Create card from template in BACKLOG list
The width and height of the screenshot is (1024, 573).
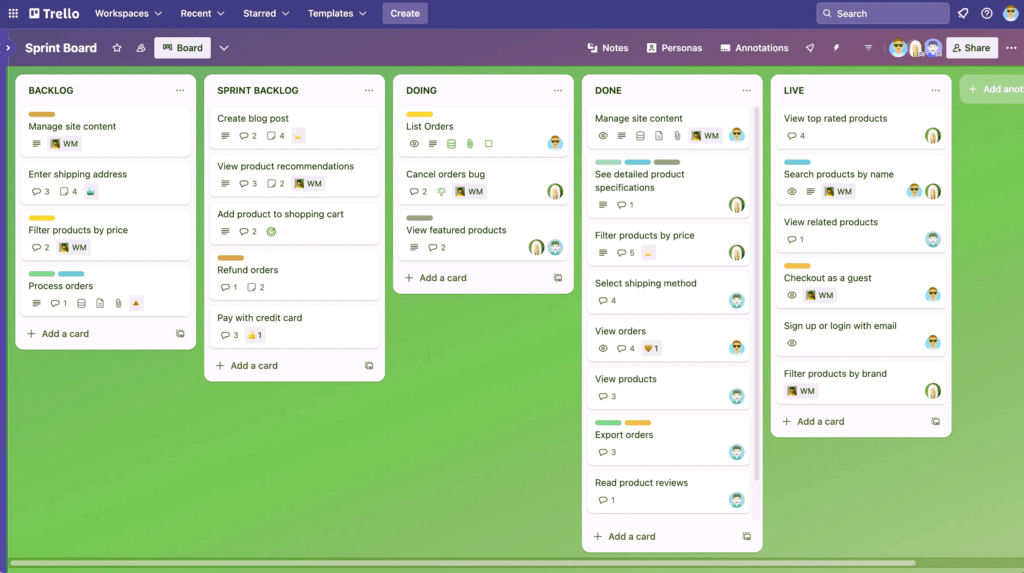(x=180, y=333)
